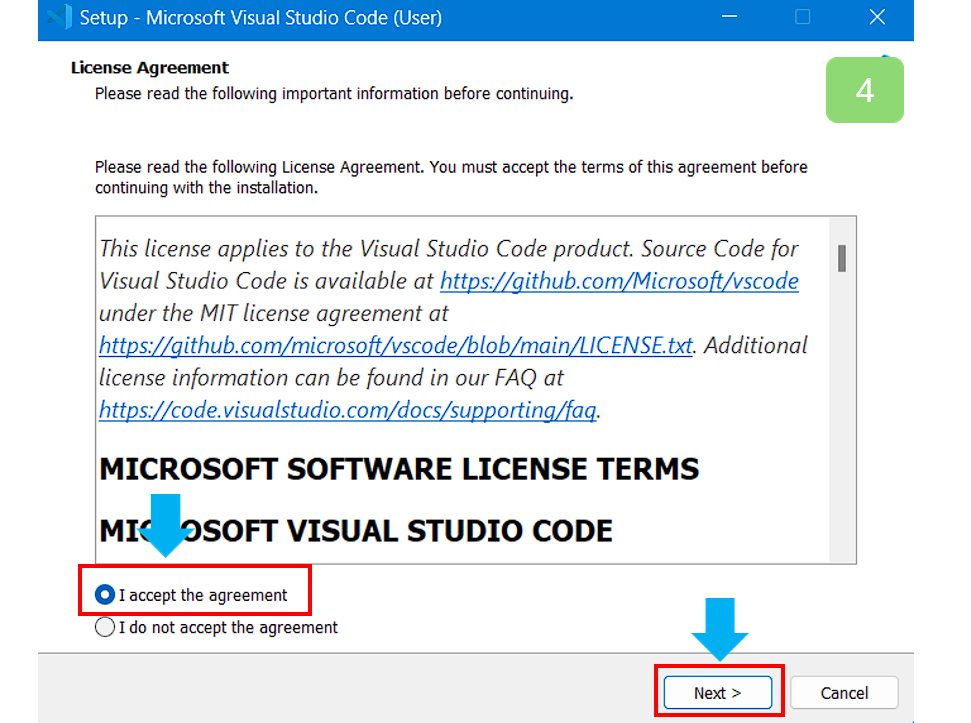Click the 'under the MIT license agreement at' text

274,313
